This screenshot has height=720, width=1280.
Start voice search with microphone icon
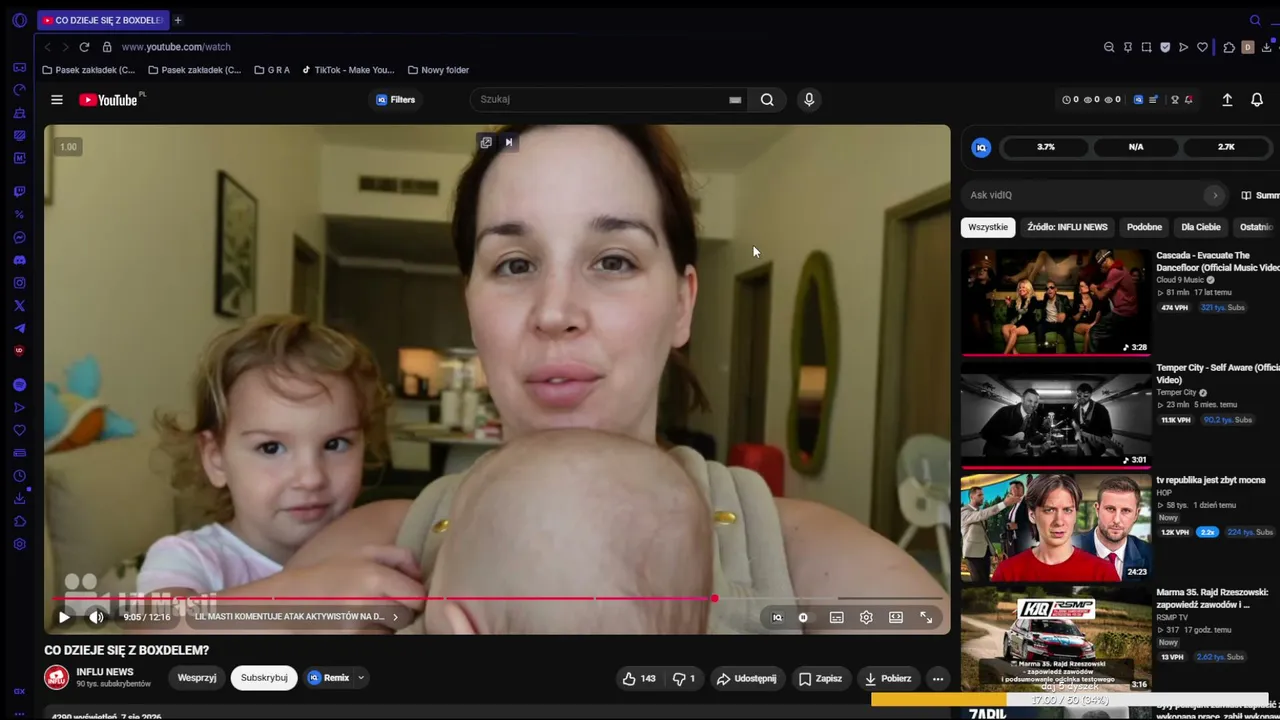pos(809,100)
